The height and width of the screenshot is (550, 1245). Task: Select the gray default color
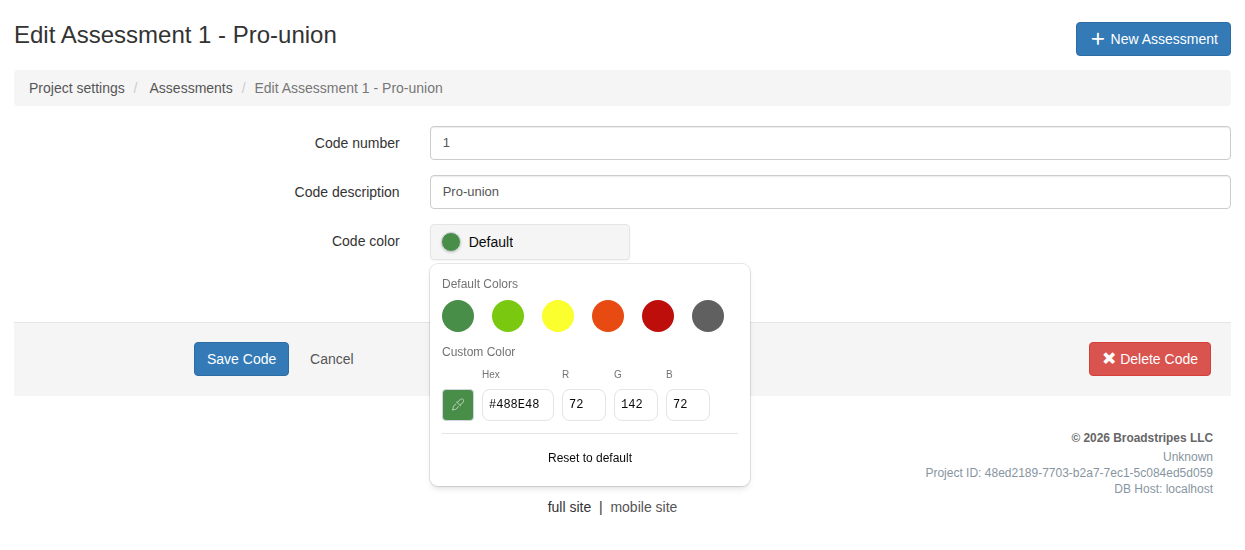(x=708, y=316)
